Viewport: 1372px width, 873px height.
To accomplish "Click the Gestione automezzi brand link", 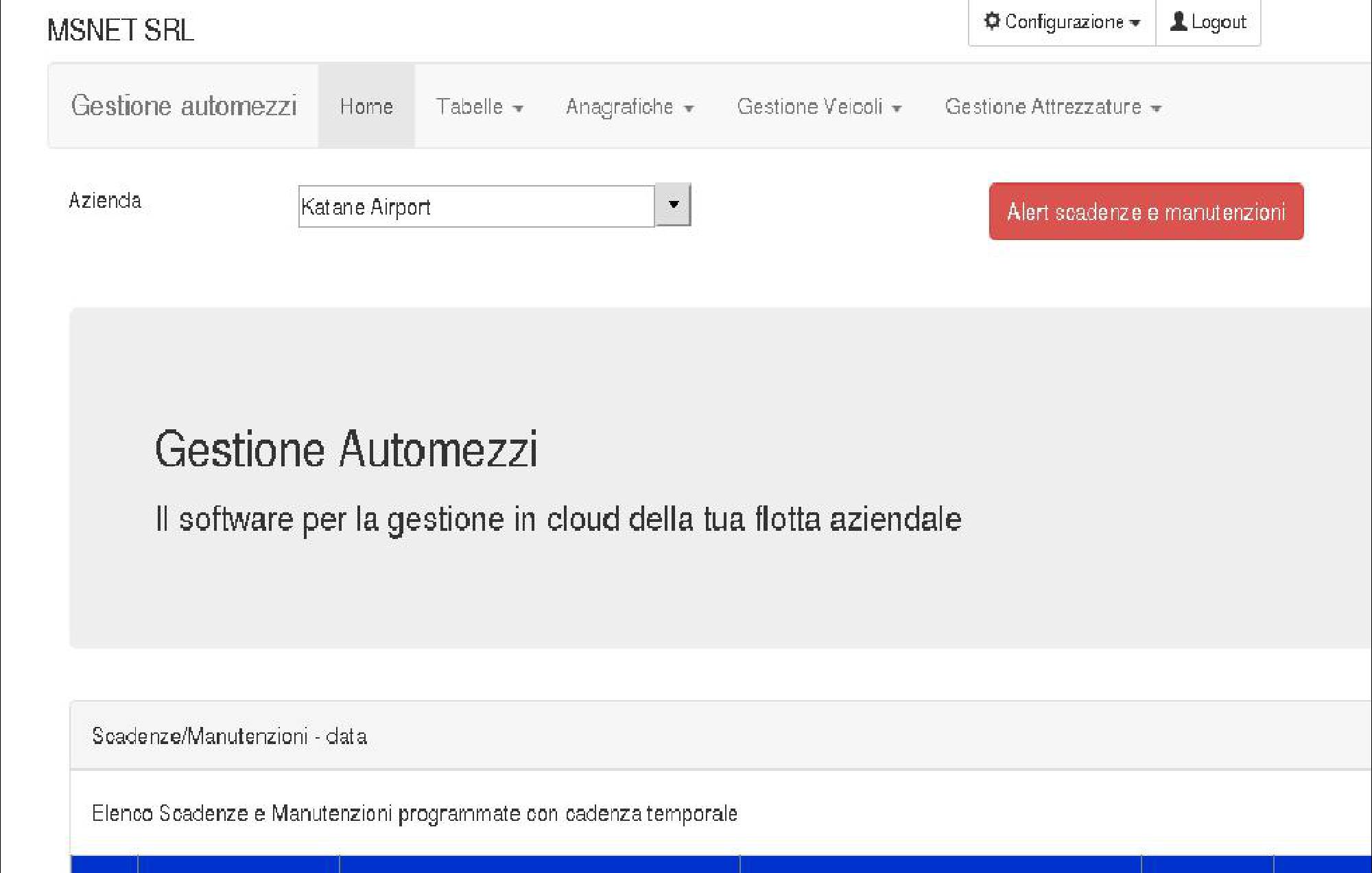I will coord(184,106).
